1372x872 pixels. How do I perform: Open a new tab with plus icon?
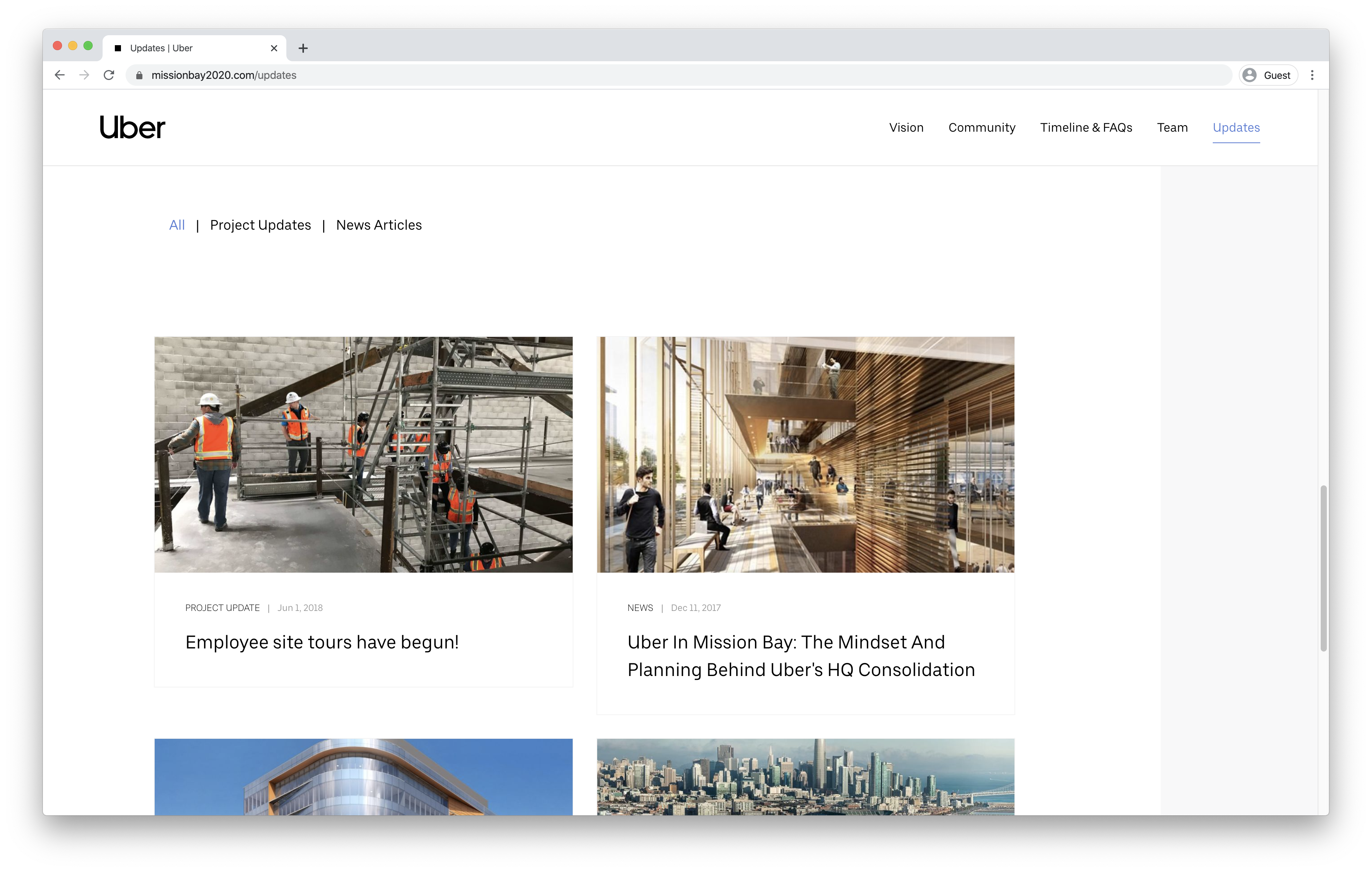point(303,48)
